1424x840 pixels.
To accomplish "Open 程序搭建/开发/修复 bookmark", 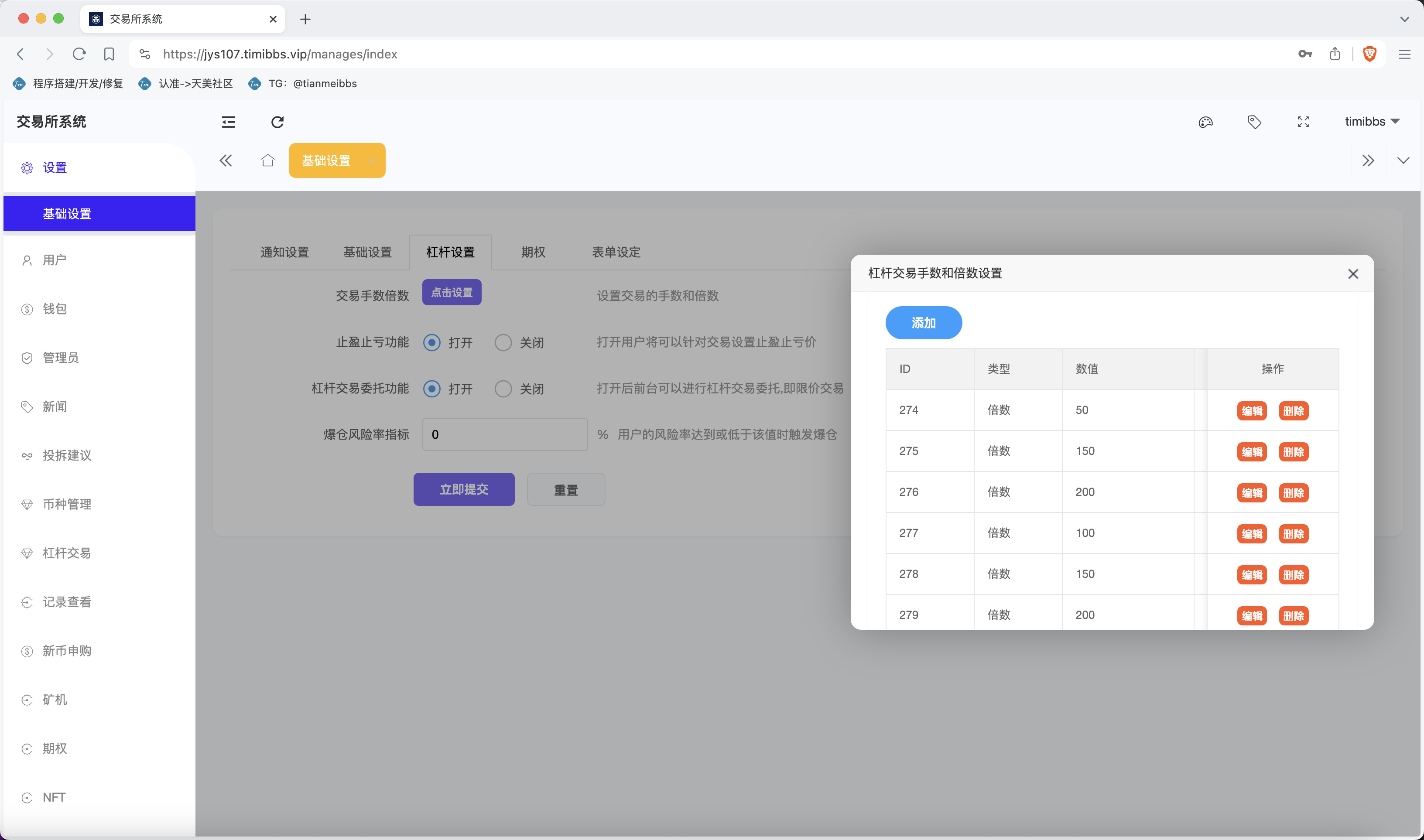I will pos(67,84).
